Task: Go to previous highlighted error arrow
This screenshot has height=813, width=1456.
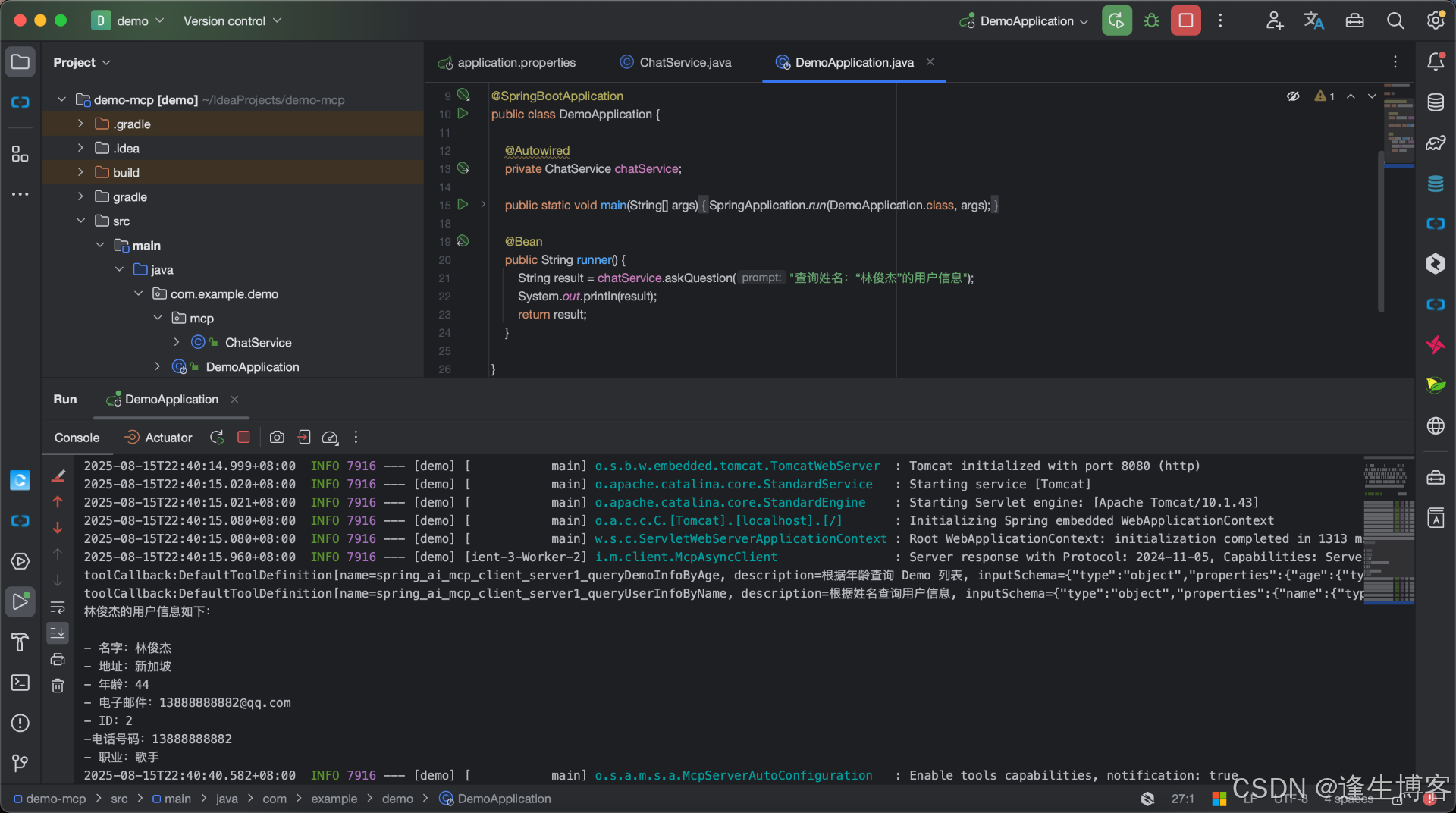Action: [x=1351, y=96]
